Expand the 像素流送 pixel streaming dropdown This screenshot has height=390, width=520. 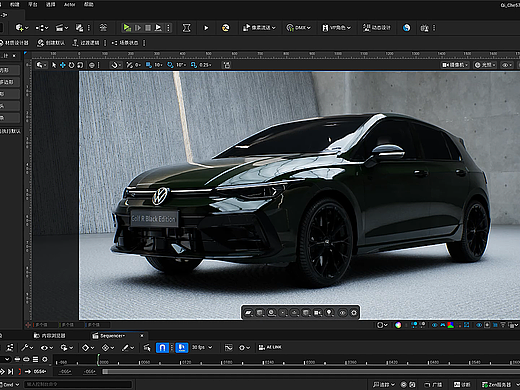pos(259,28)
